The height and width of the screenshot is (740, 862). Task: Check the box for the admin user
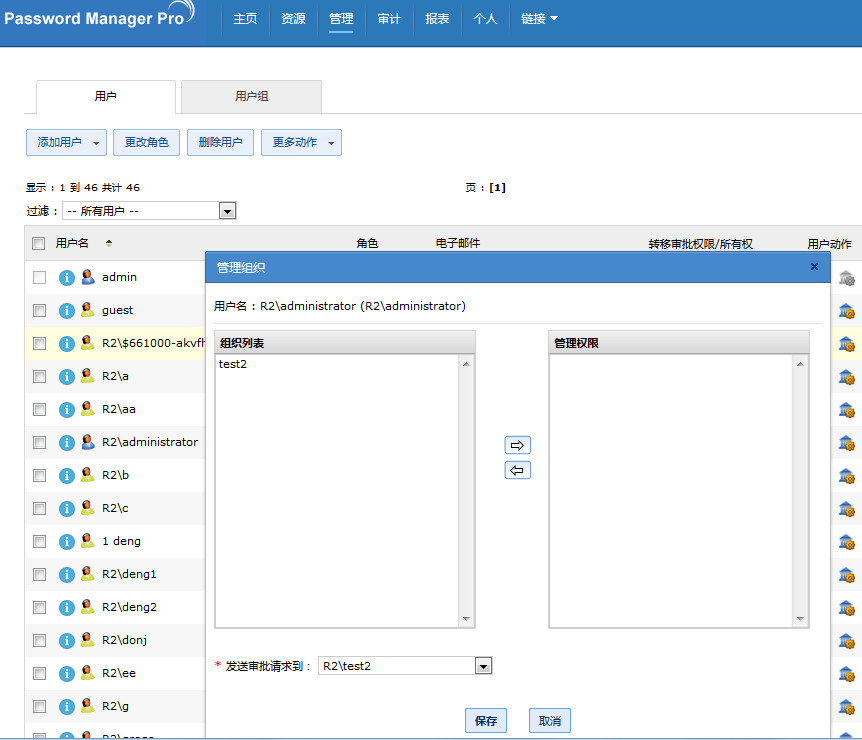40,278
